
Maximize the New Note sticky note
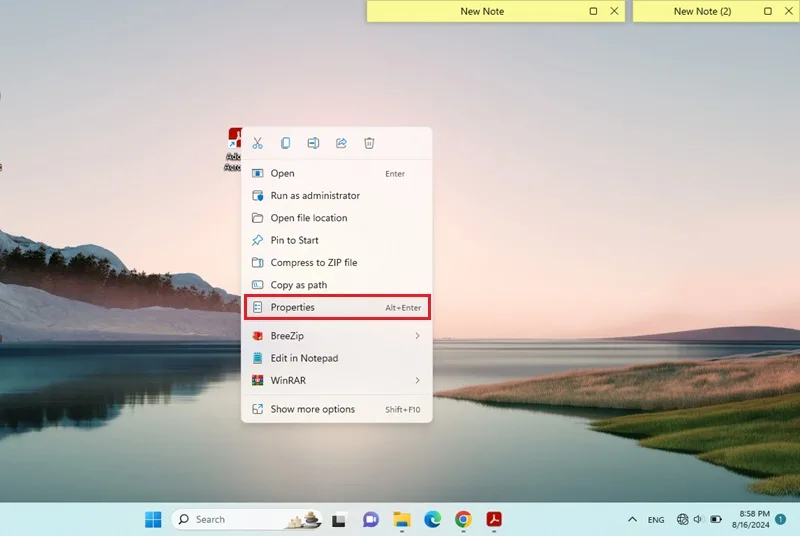(x=593, y=11)
